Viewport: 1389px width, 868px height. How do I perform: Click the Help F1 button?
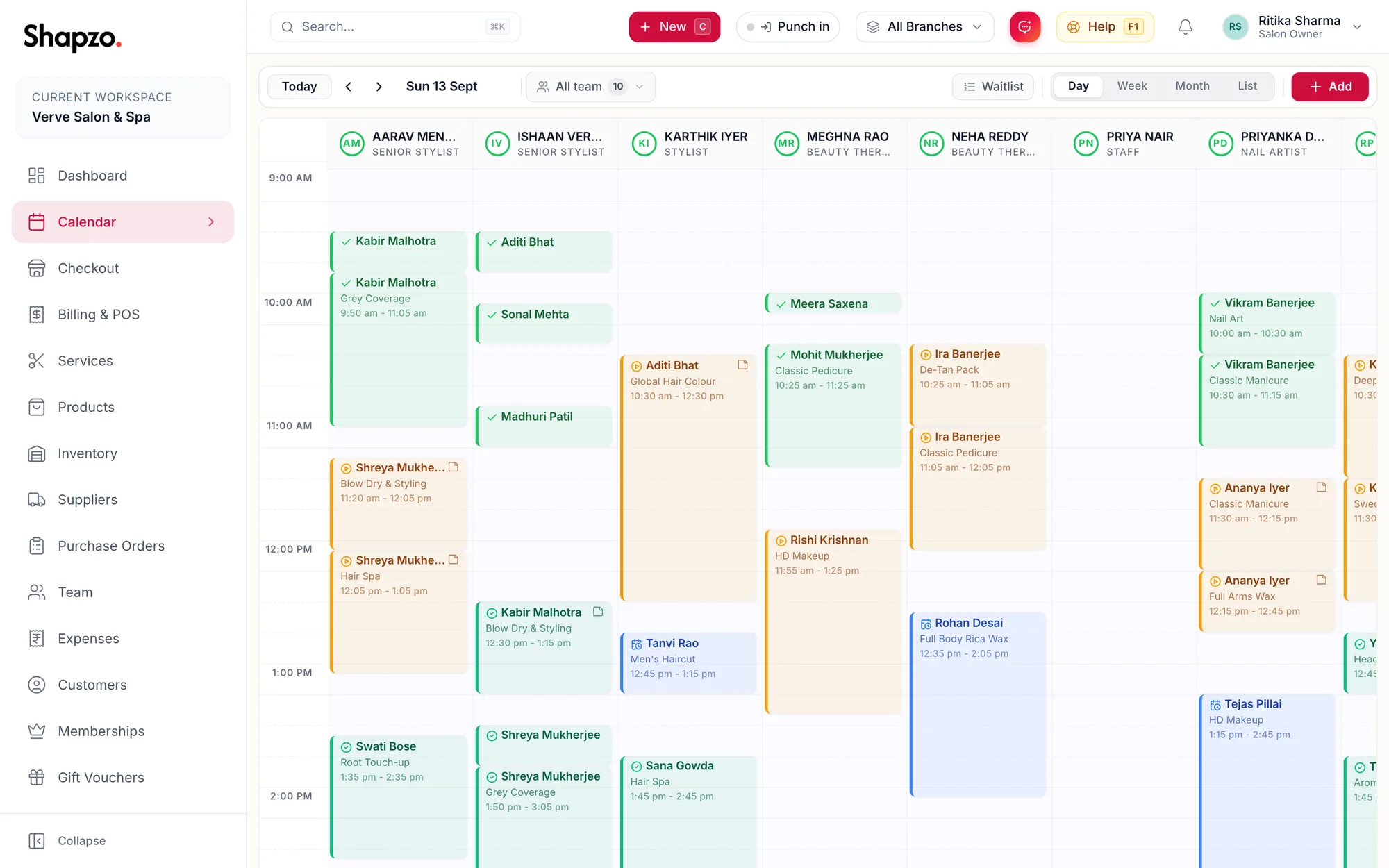1105,27
